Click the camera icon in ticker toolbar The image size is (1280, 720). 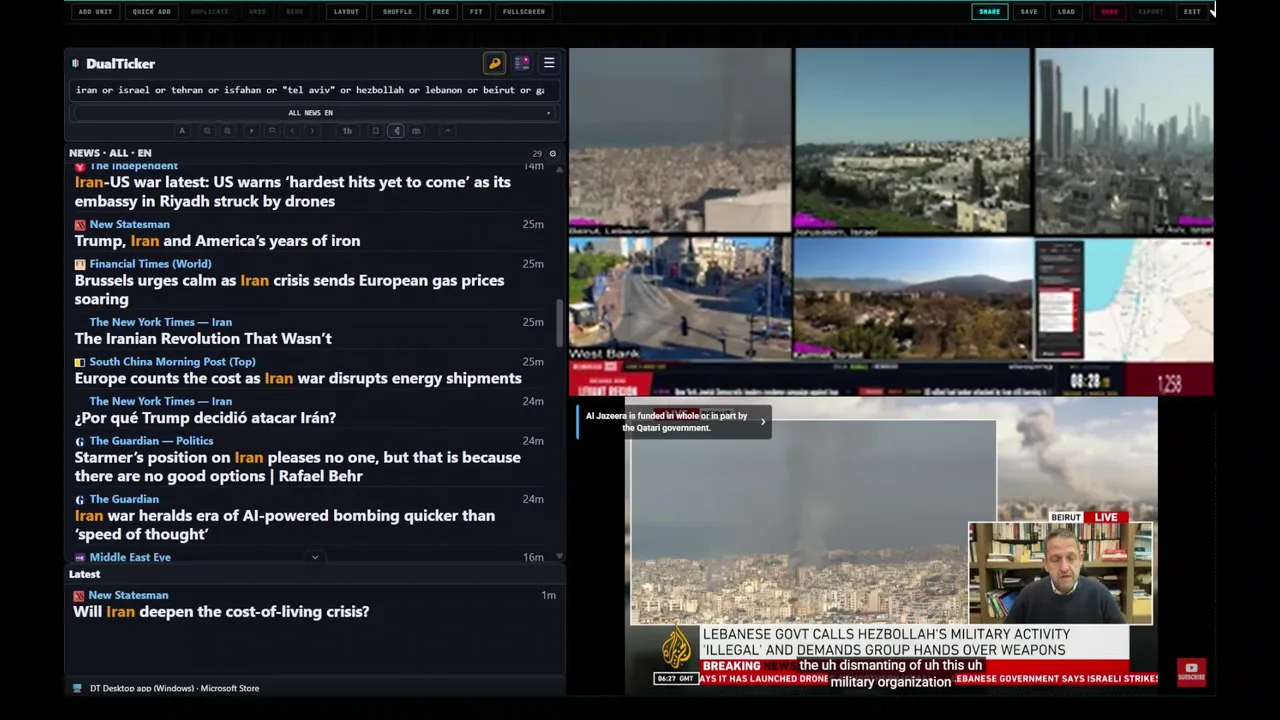416,131
